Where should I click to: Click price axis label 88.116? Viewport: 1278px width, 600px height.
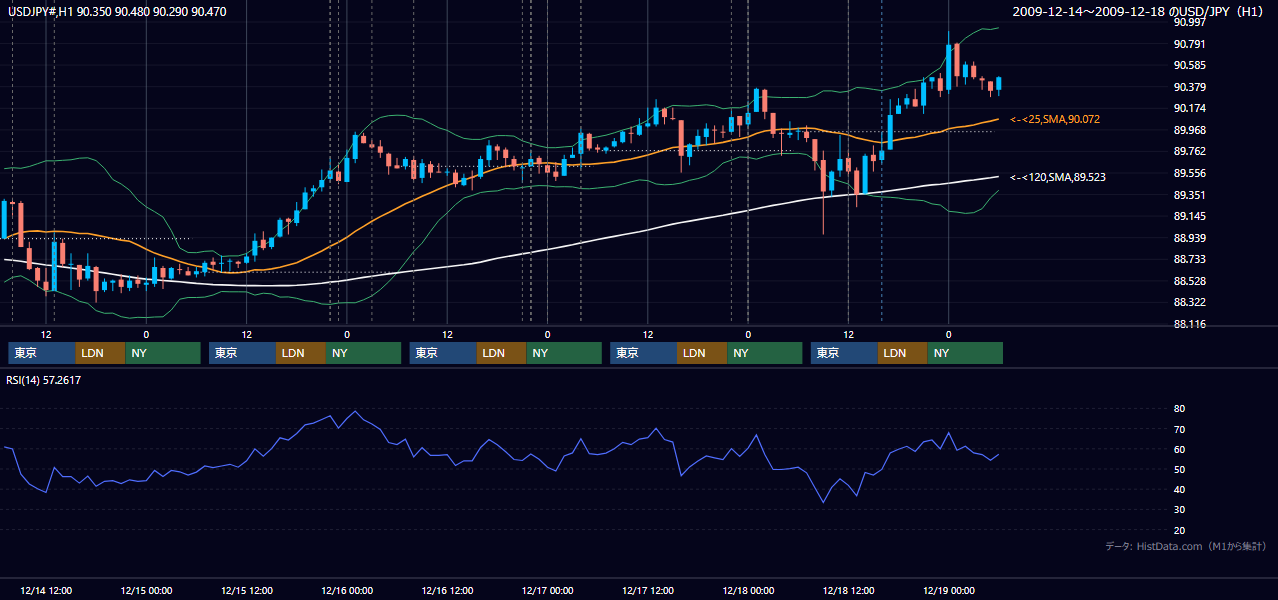click(1189, 324)
